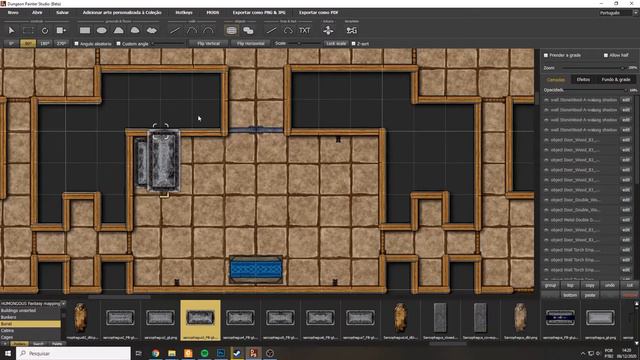The height and width of the screenshot is (360, 640).
Task: Click Exportar como PNG & JPG
Action: [x=259, y=13]
